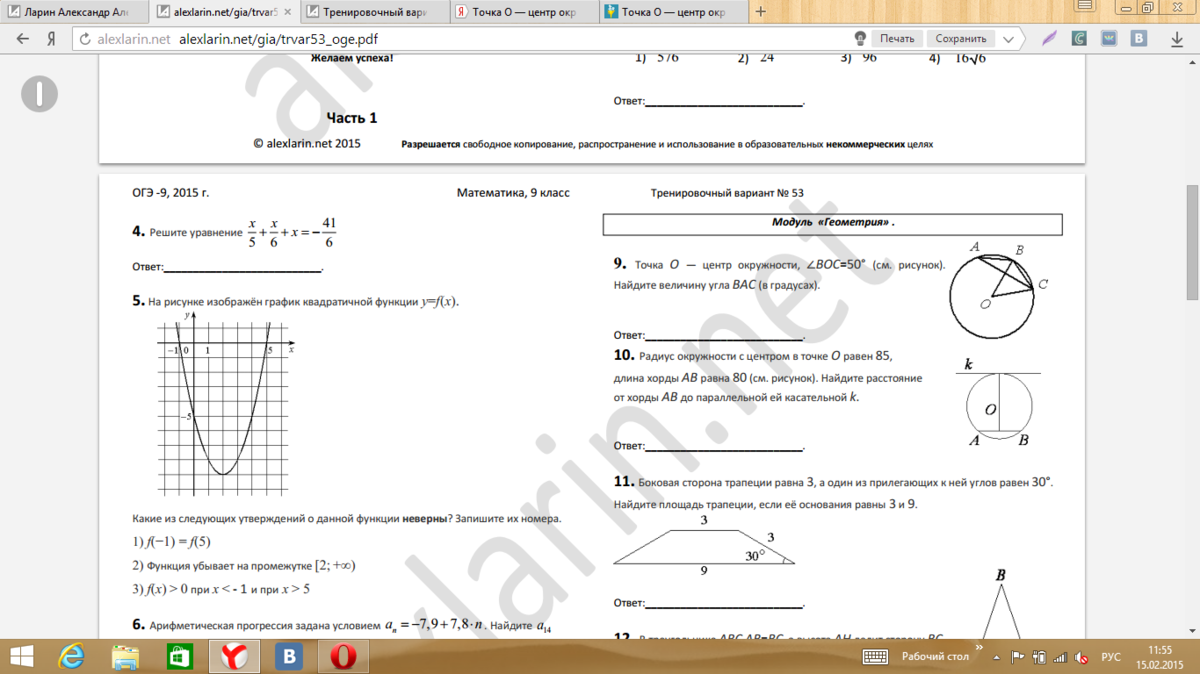
Task: Click the battery power tray icon
Action: pos(1040,657)
